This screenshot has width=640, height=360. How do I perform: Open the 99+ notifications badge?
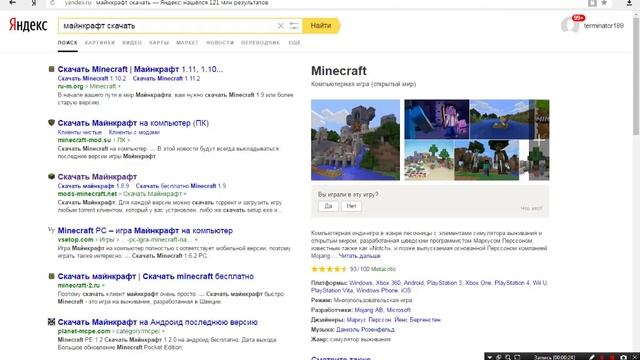click(x=578, y=18)
